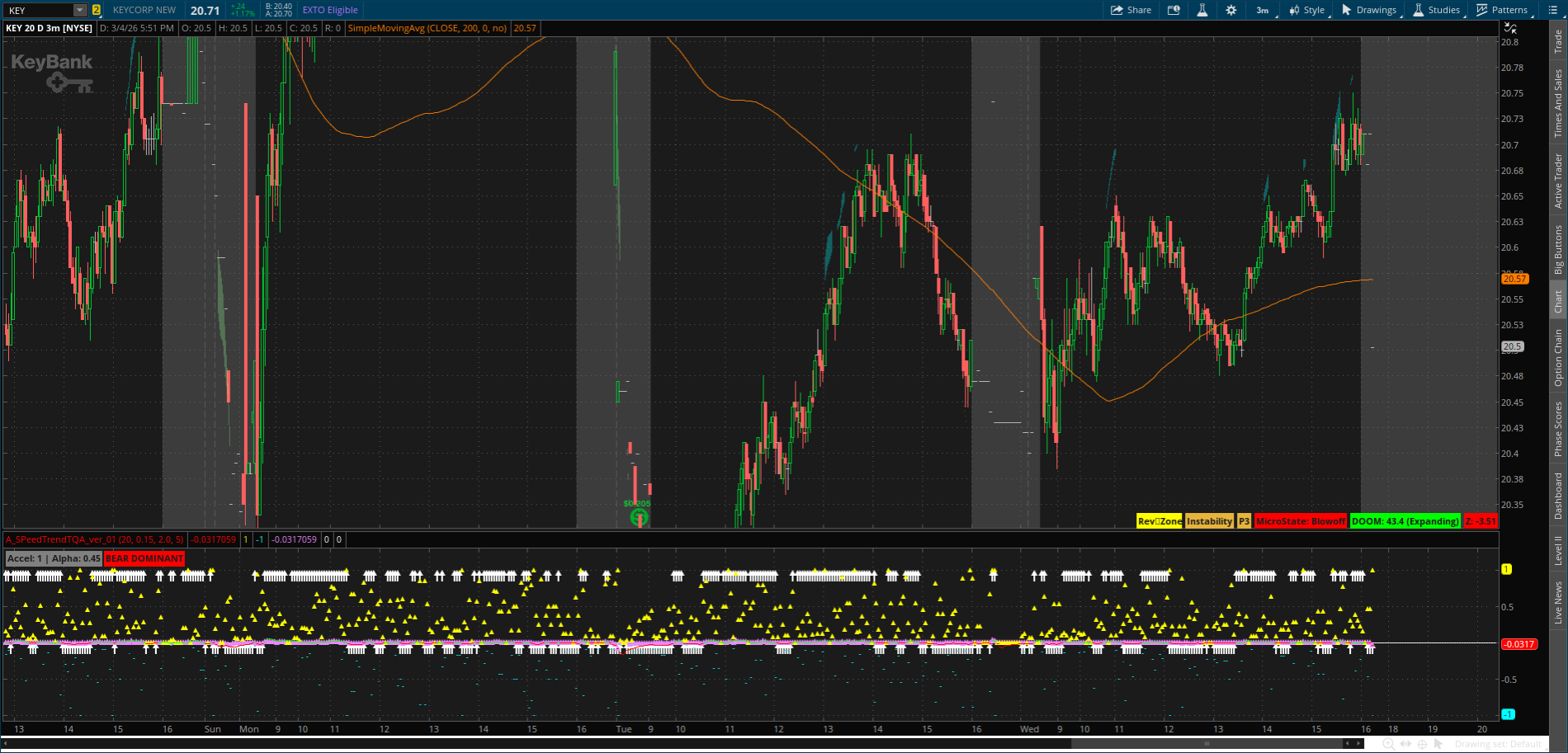Open the KEY symbol dropdown arrow
The image size is (1568, 753).
(80, 11)
